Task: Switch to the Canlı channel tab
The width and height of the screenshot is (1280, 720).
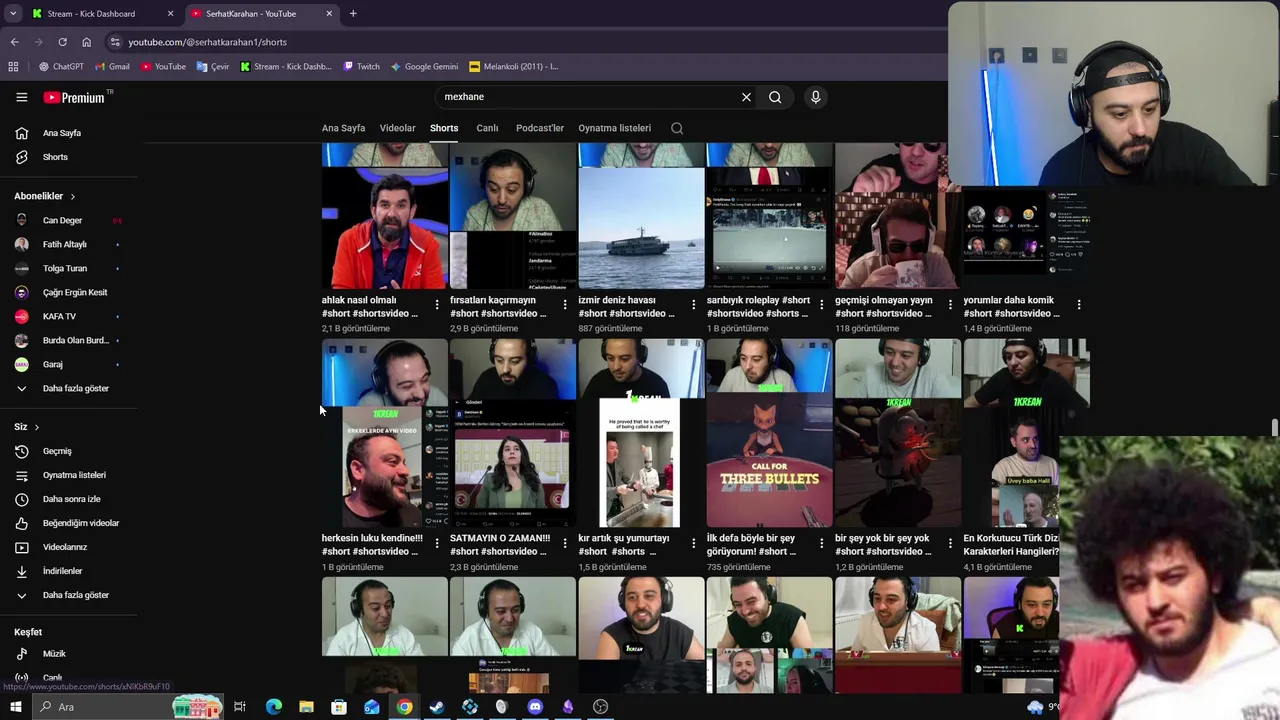Action: 487,128
